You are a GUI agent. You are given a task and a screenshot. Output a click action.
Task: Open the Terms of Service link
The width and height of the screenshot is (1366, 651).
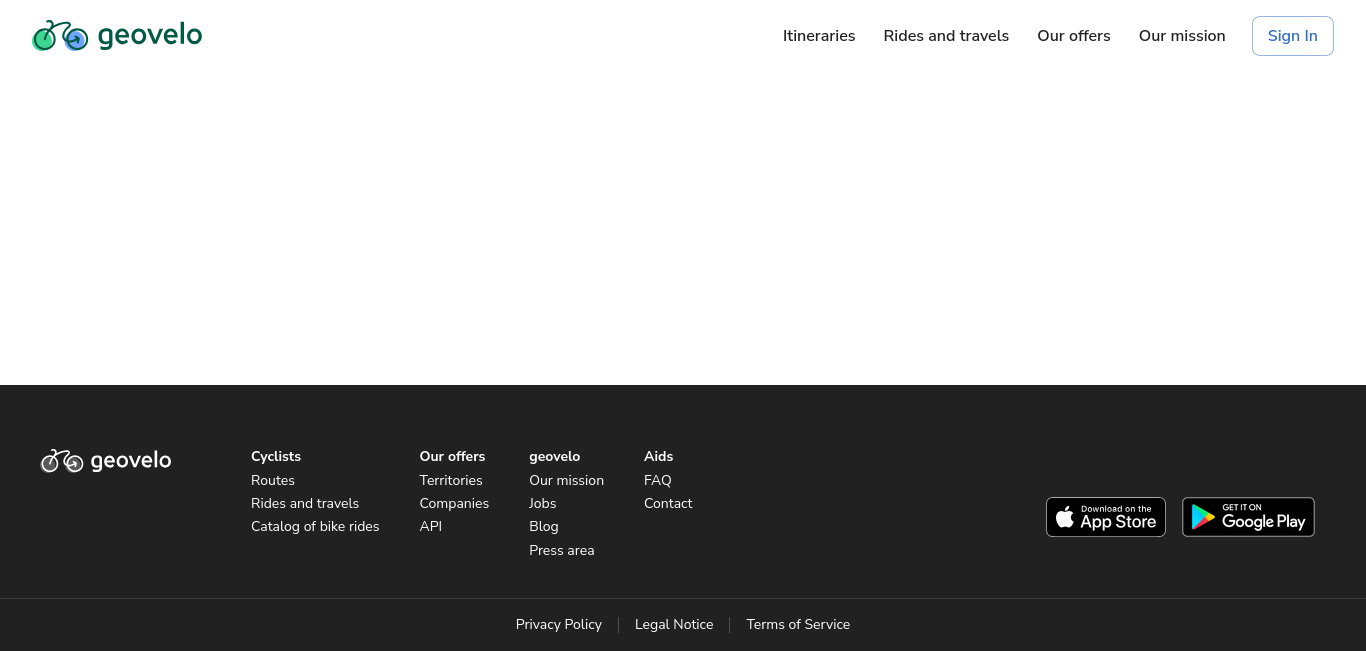click(798, 624)
